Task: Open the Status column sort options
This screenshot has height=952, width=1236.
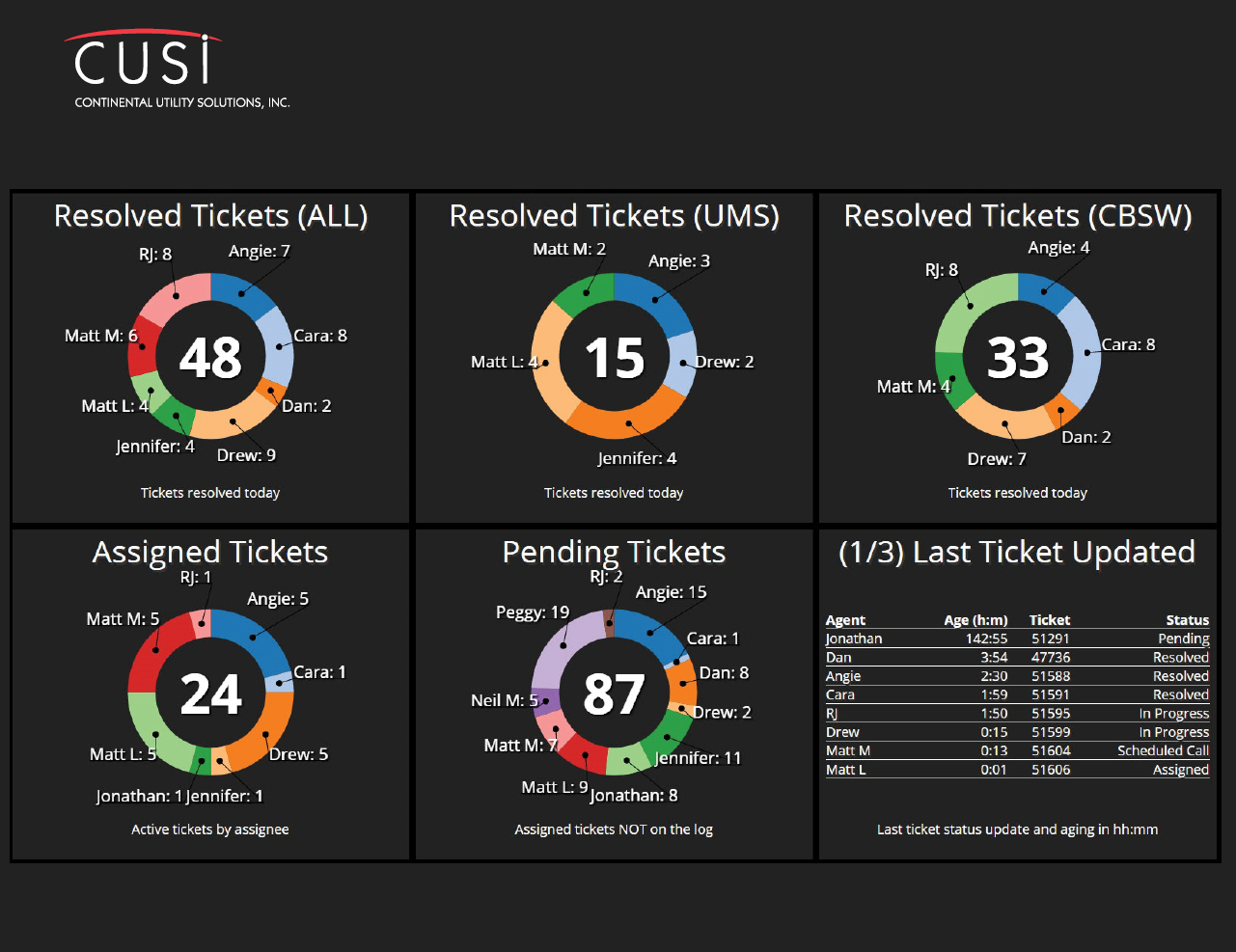Action: coord(1187,620)
